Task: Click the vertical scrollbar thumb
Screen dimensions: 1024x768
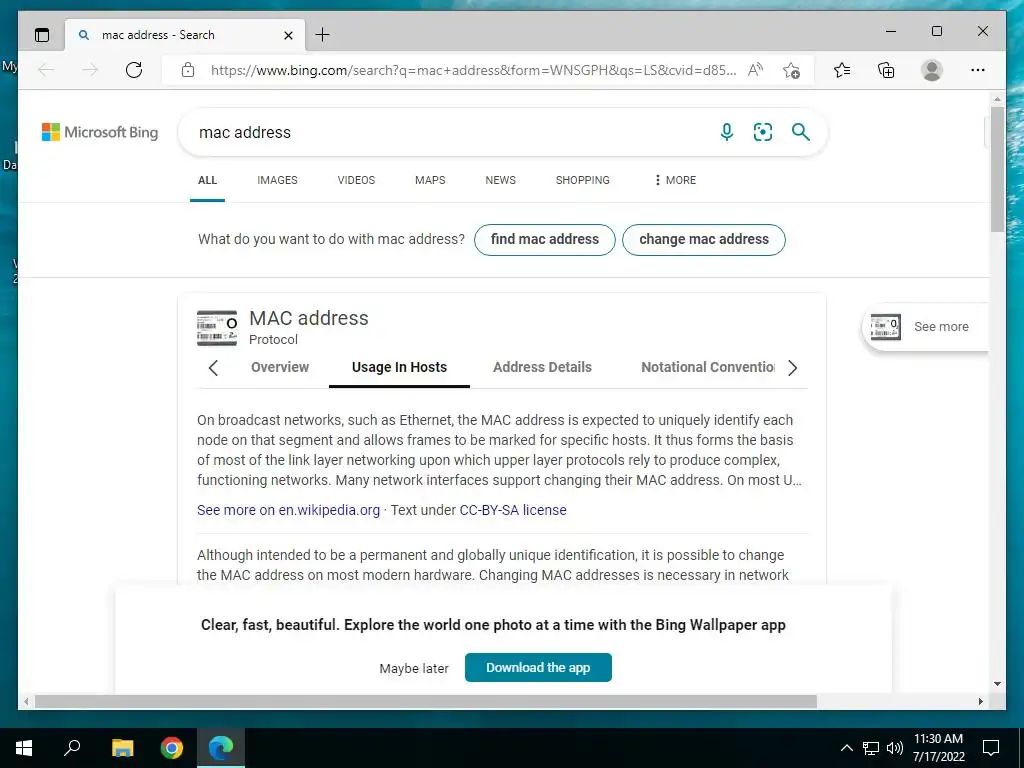Action: point(997,170)
